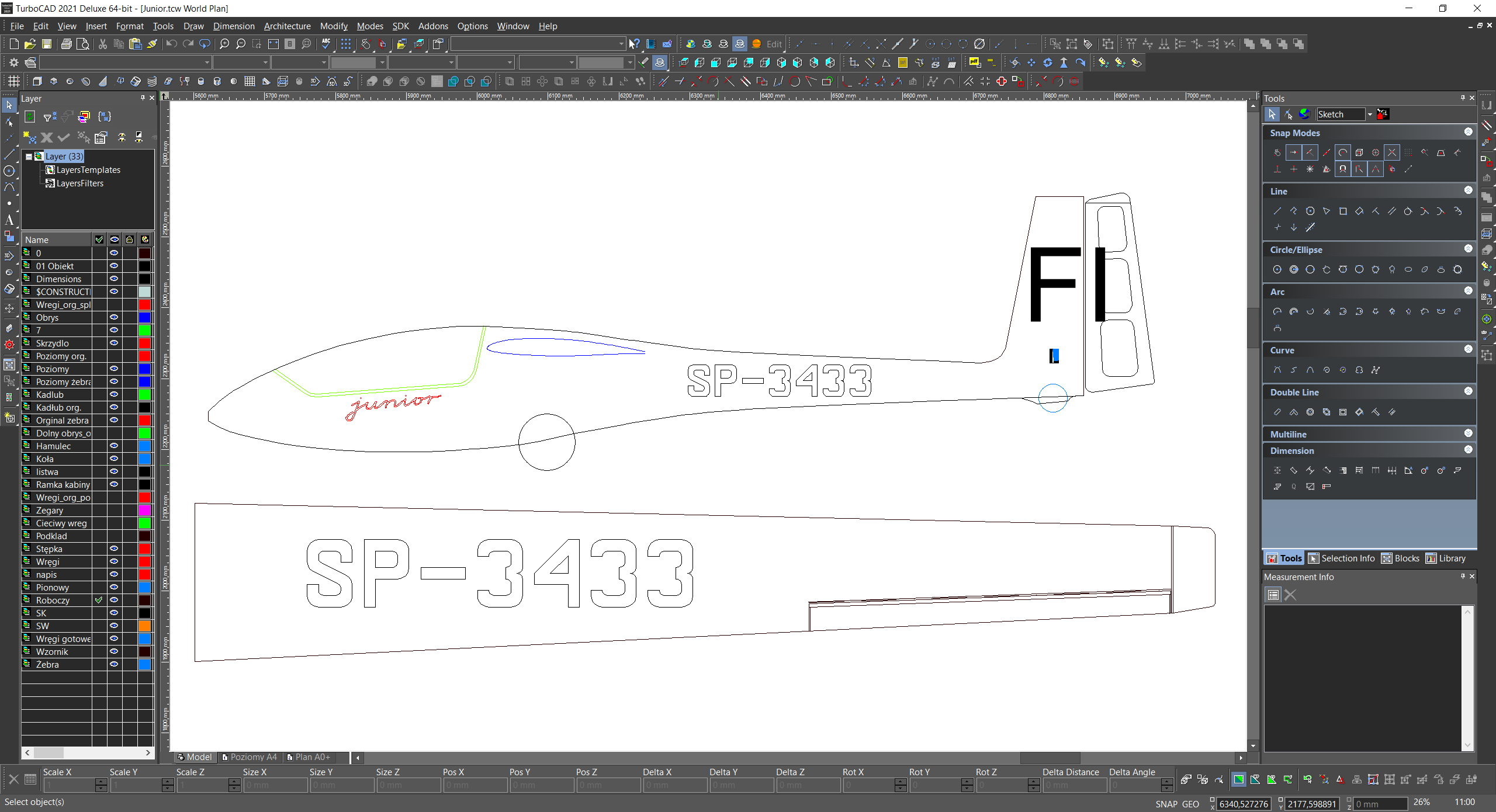Click the blue color swatch of Obrys layer

144,317
